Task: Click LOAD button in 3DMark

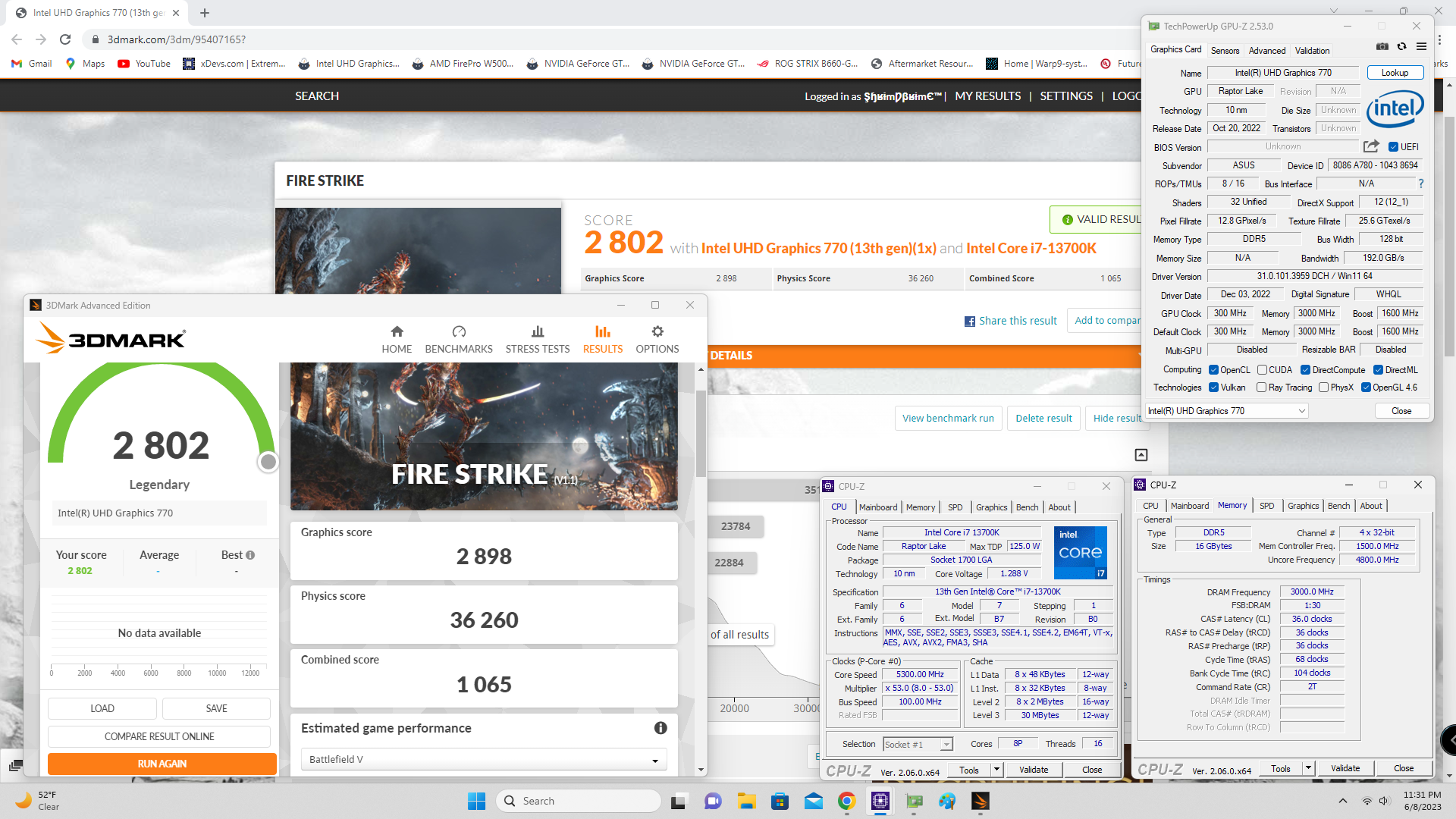Action: 102,708
